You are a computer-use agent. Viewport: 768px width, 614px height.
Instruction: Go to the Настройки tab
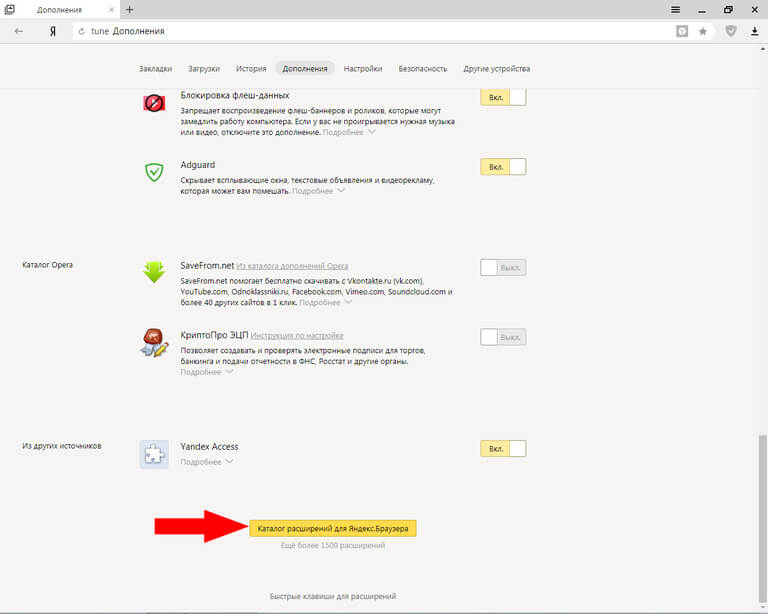(362, 69)
